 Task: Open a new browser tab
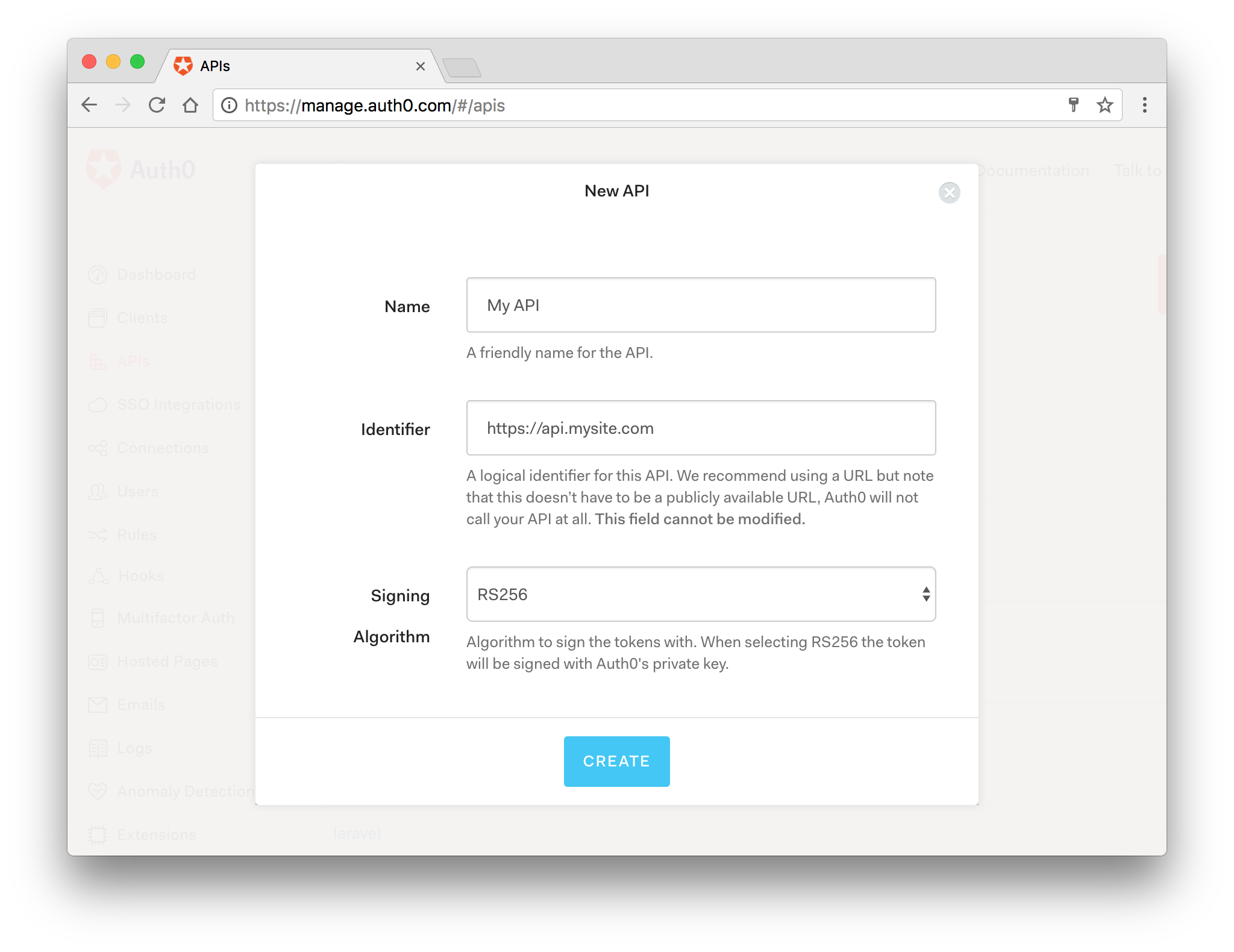(x=462, y=67)
